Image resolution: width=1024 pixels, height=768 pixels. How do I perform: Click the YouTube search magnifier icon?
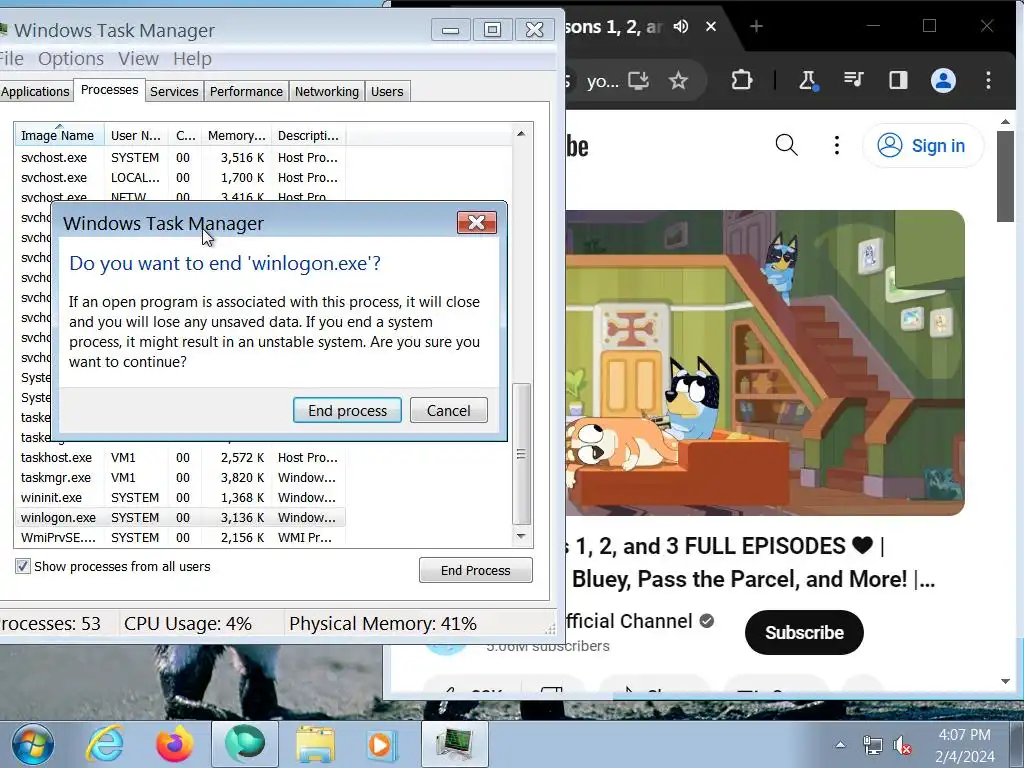pyautogui.click(x=786, y=145)
